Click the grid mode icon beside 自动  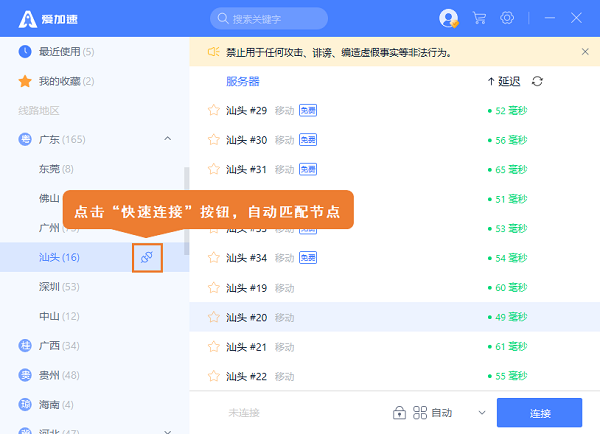420,412
